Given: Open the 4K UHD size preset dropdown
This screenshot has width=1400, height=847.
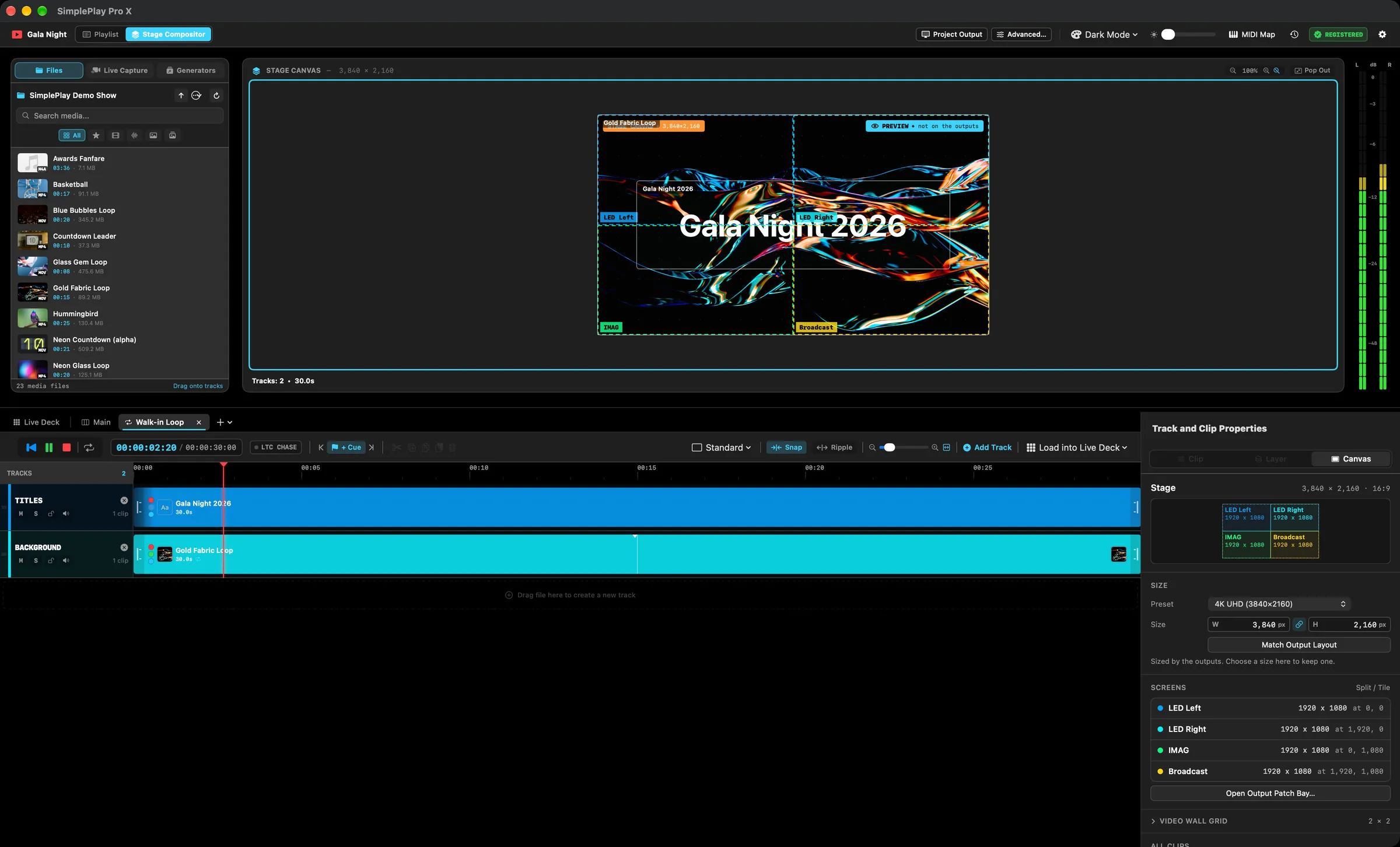Looking at the screenshot, I should [1279, 604].
